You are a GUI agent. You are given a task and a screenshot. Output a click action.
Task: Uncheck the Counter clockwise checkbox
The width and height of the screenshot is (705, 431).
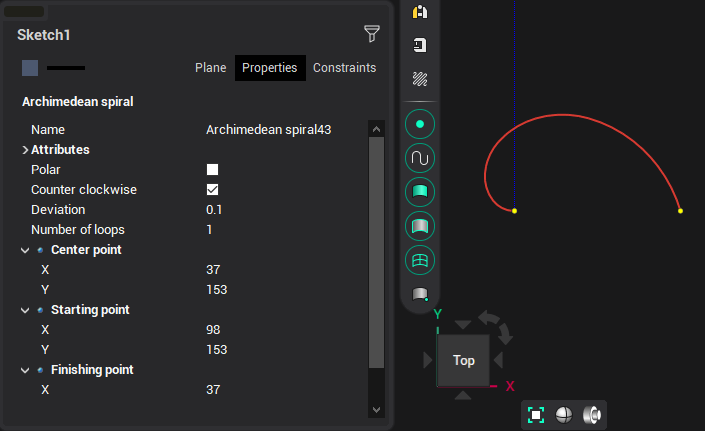pos(212,190)
